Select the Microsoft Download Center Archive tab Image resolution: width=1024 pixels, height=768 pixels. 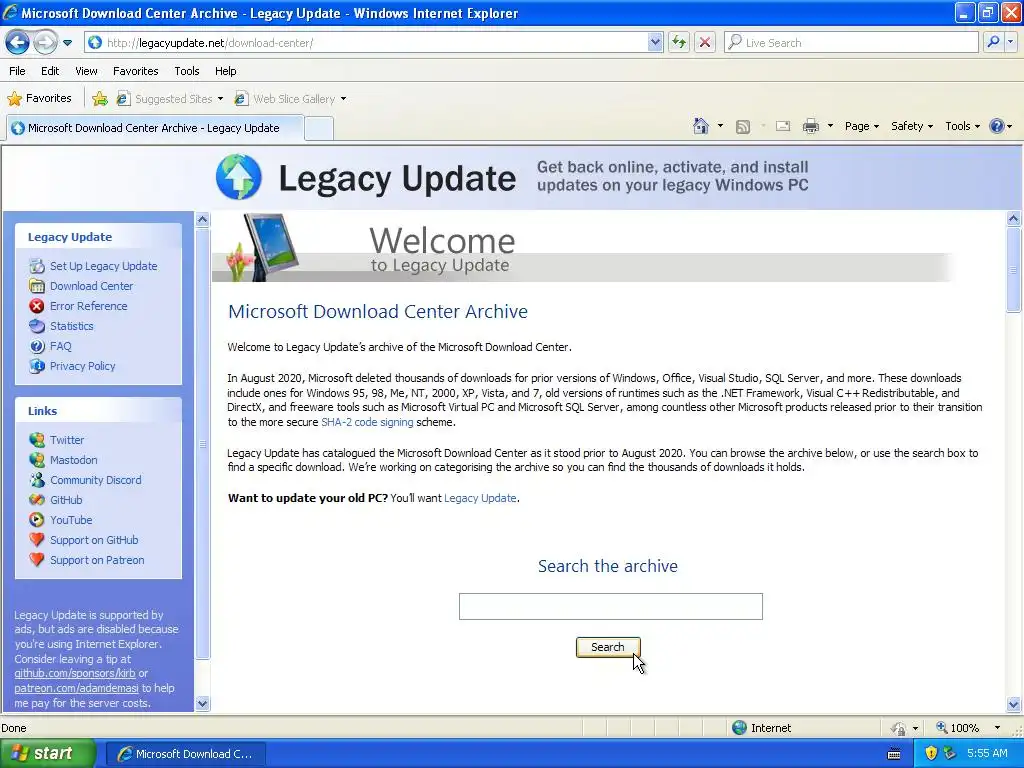[155, 128]
